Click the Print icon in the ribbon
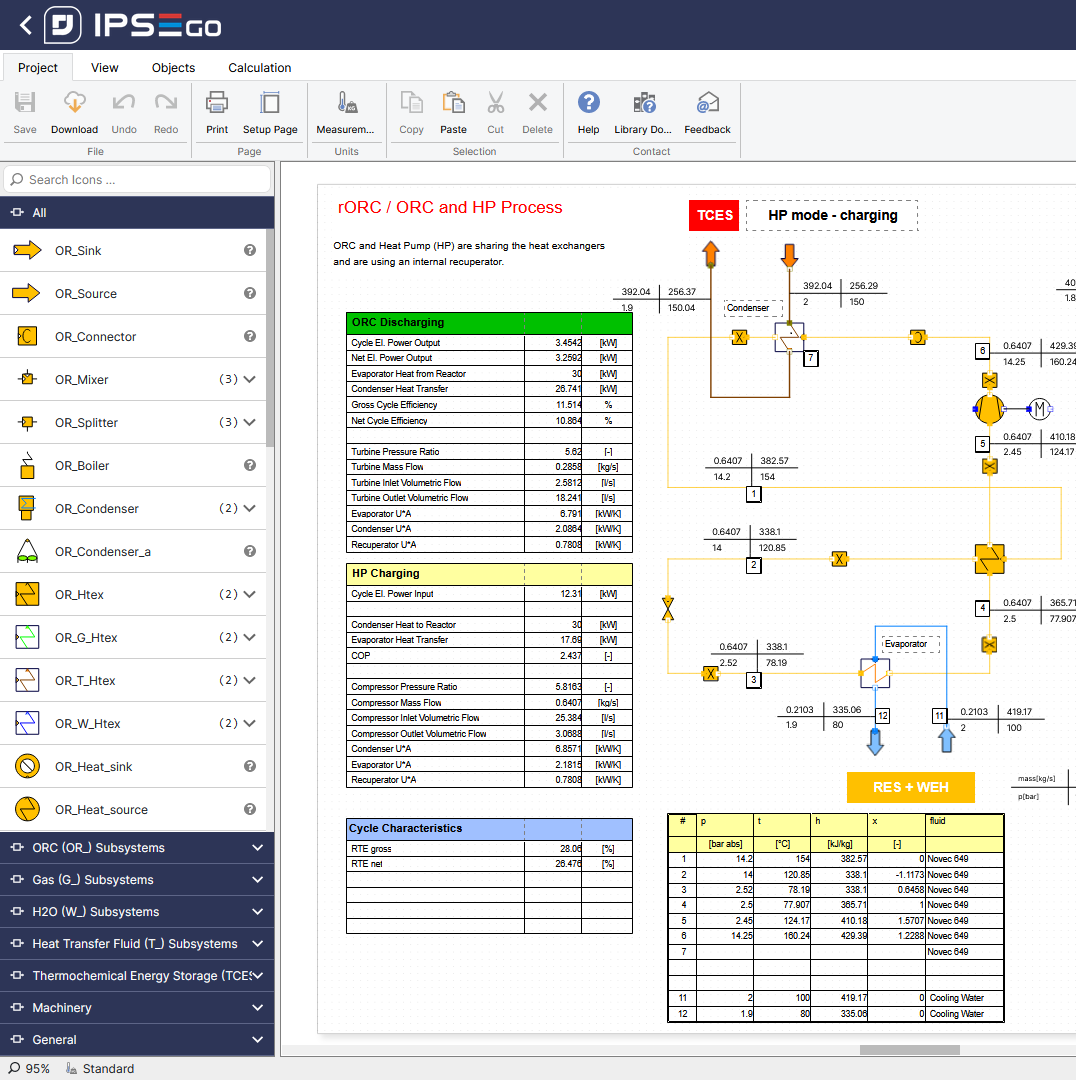This screenshot has height=1080, width=1078. click(217, 103)
